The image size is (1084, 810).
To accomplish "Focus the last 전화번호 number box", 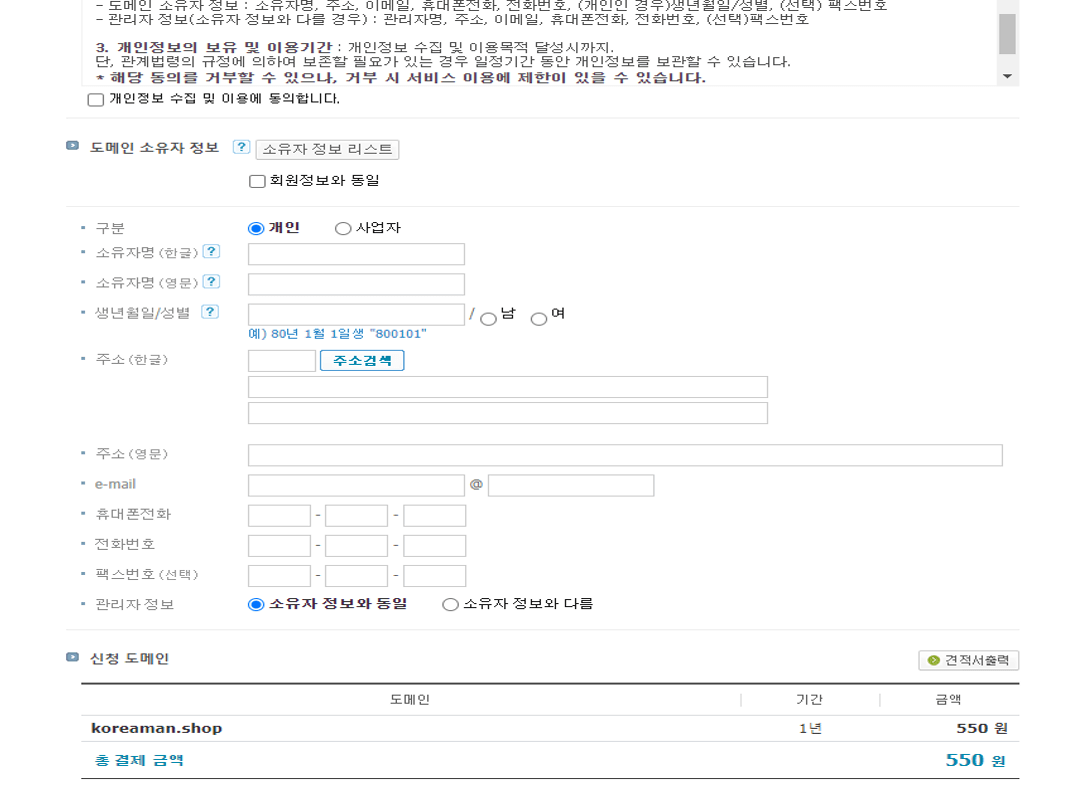I will click(435, 546).
